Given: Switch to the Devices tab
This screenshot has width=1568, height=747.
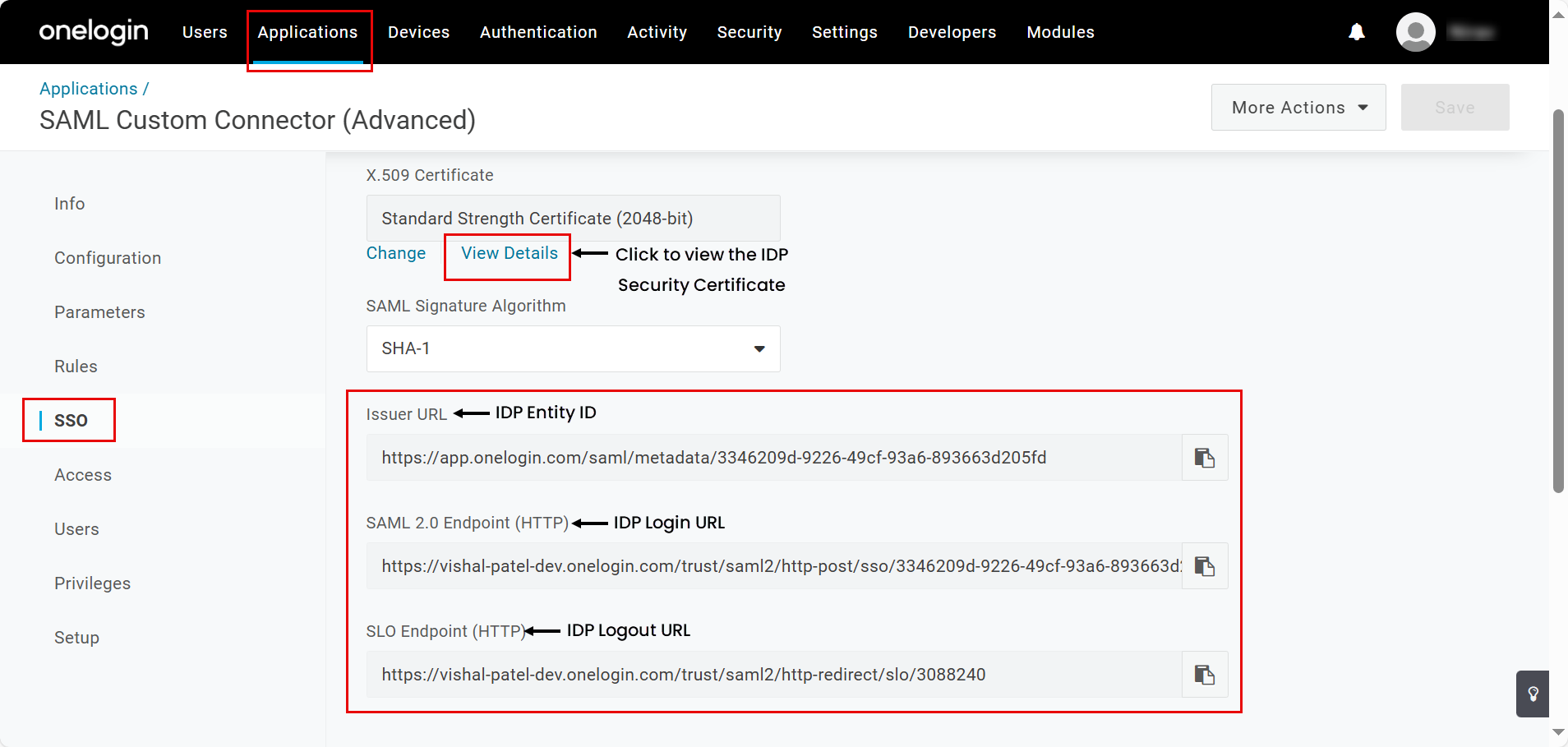Looking at the screenshot, I should coord(419,32).
